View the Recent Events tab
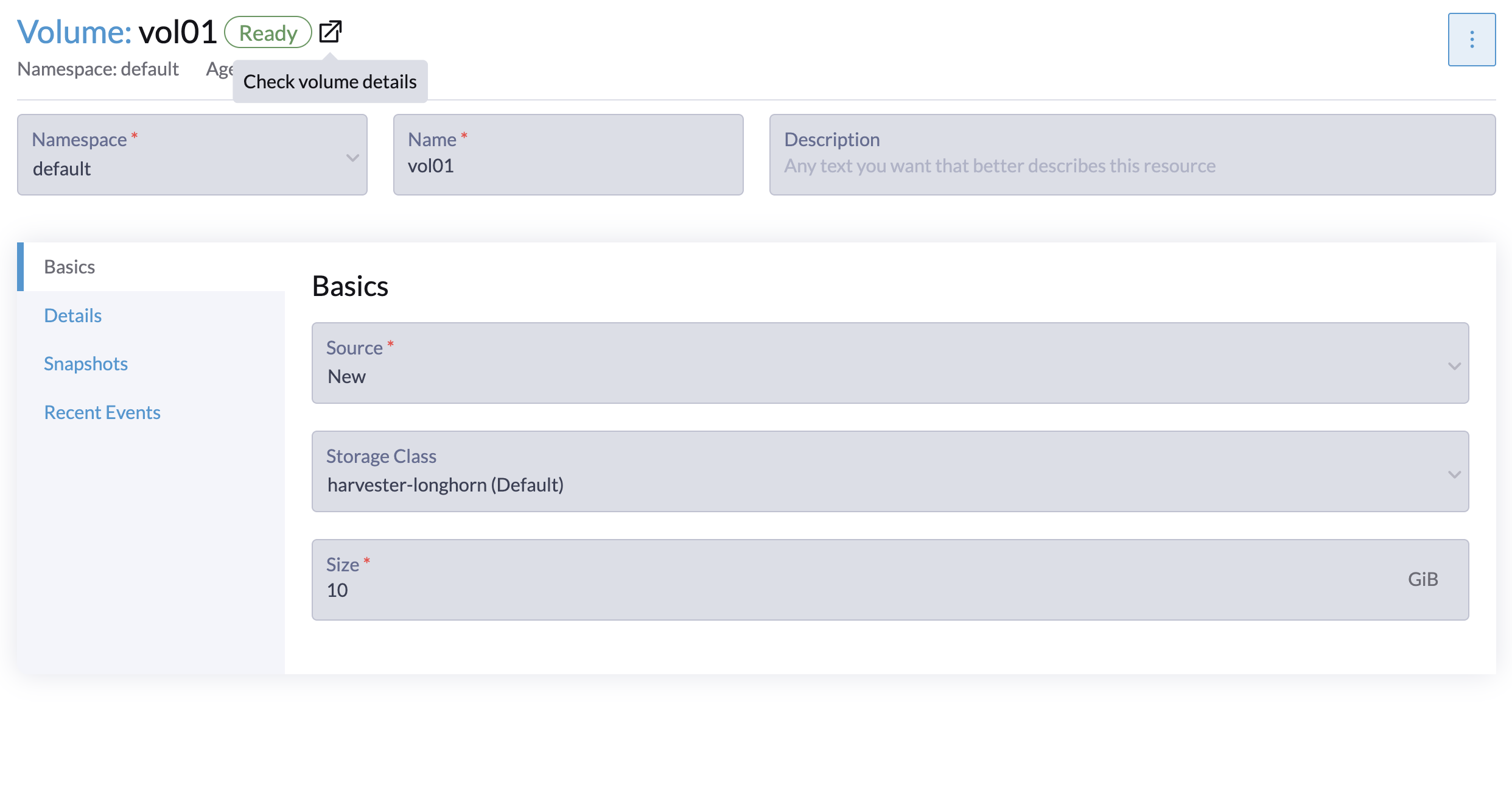Viewport: 1512px width, 793px height. [102, 412]
